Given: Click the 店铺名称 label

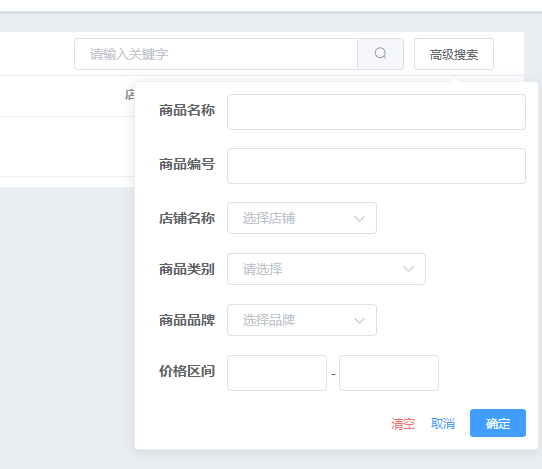Looking at the screenshot, I should (187, 218).
